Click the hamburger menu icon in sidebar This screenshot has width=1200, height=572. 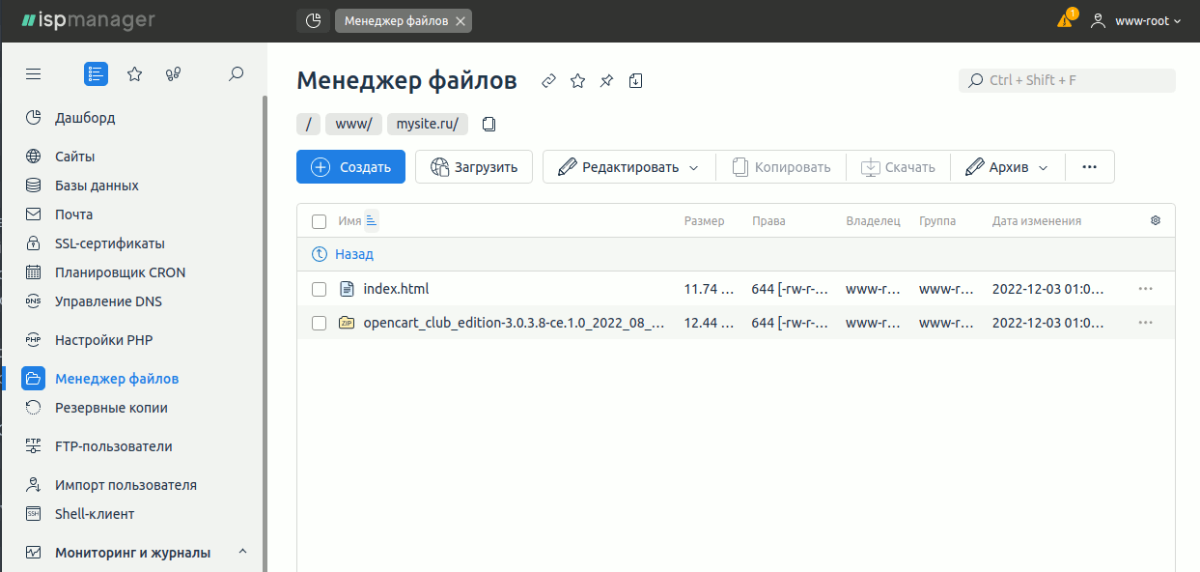(33, 74)
